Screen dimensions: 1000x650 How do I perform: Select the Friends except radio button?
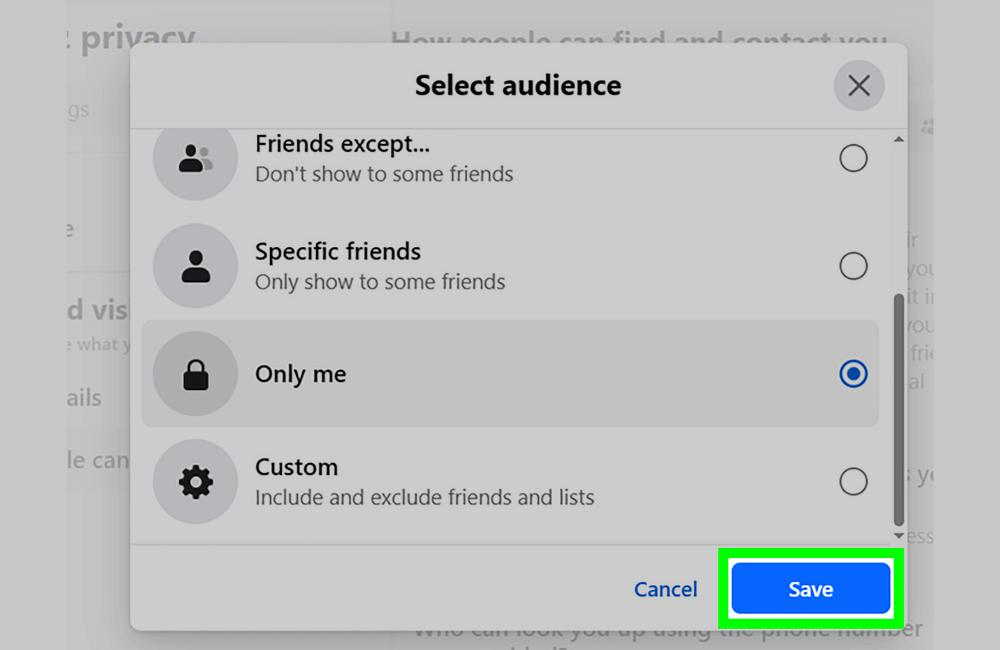pos(853,158)
